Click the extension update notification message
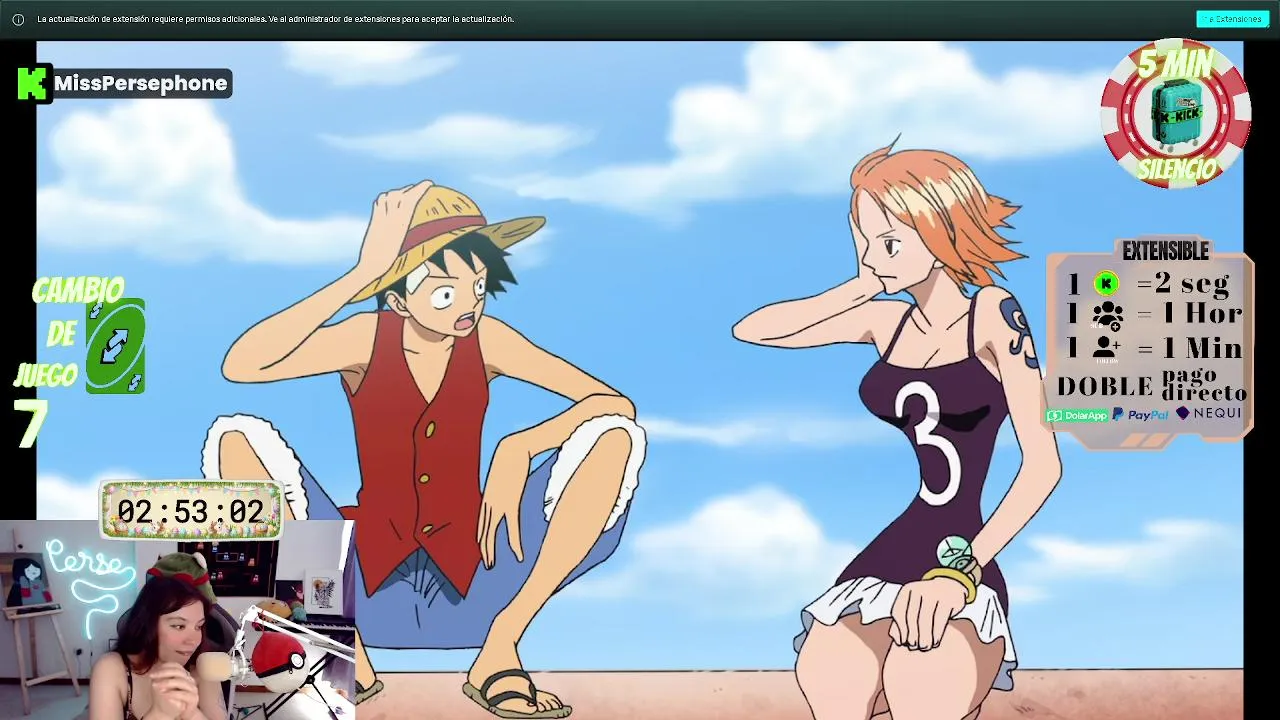1280x720 pixels. [x=275, y=19]
